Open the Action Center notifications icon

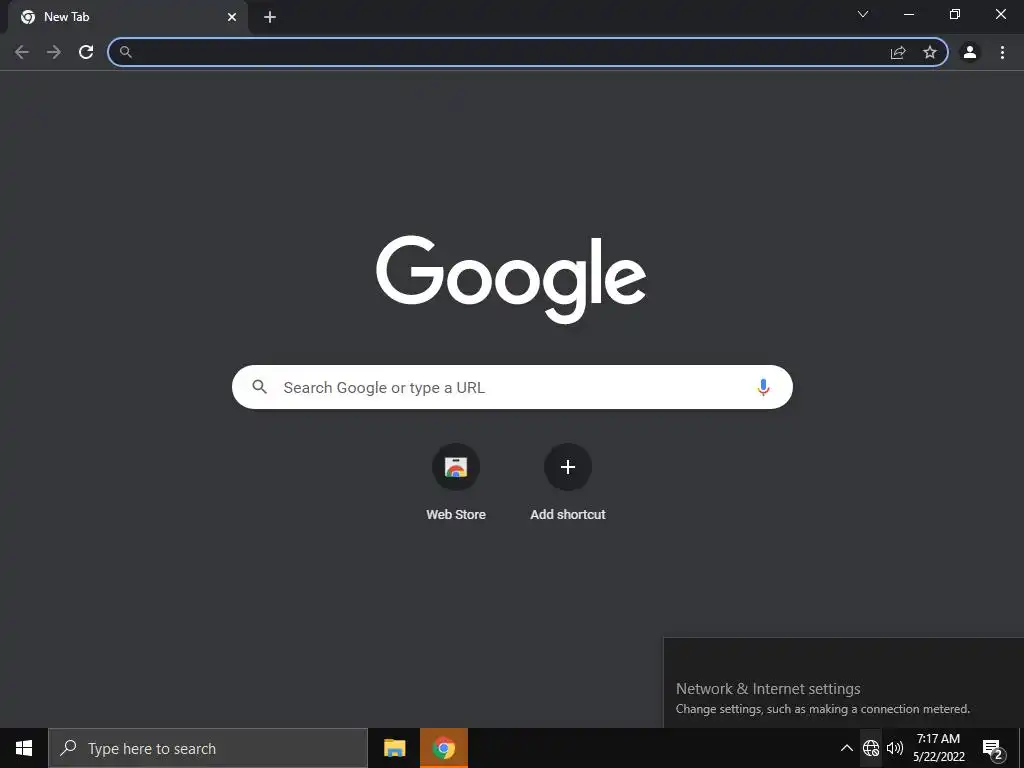(993, 749)
